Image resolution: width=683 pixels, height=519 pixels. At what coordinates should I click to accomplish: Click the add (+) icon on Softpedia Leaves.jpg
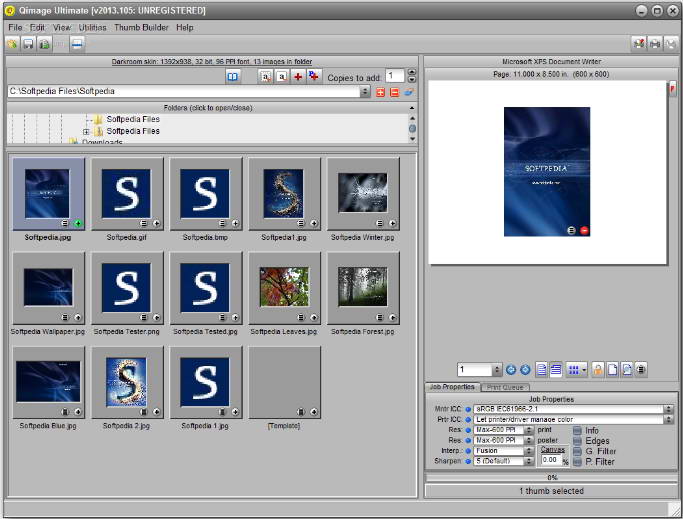[x=314, y=317]
